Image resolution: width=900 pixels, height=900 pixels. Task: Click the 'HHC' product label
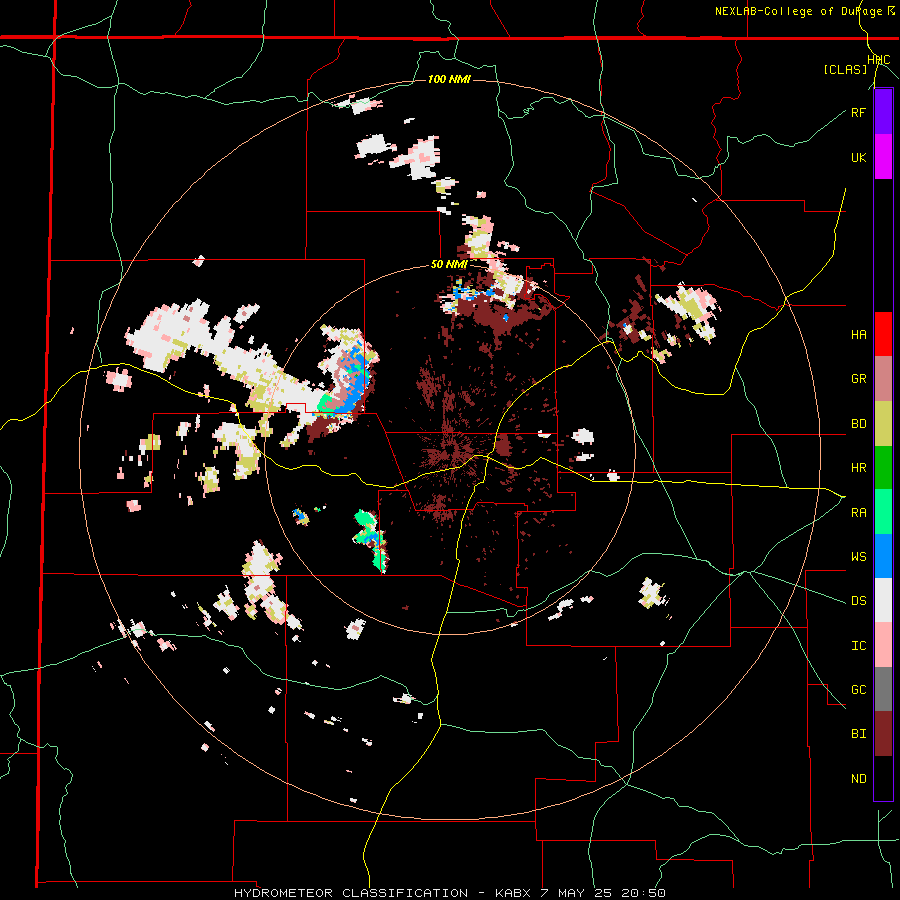coord(878,60)
